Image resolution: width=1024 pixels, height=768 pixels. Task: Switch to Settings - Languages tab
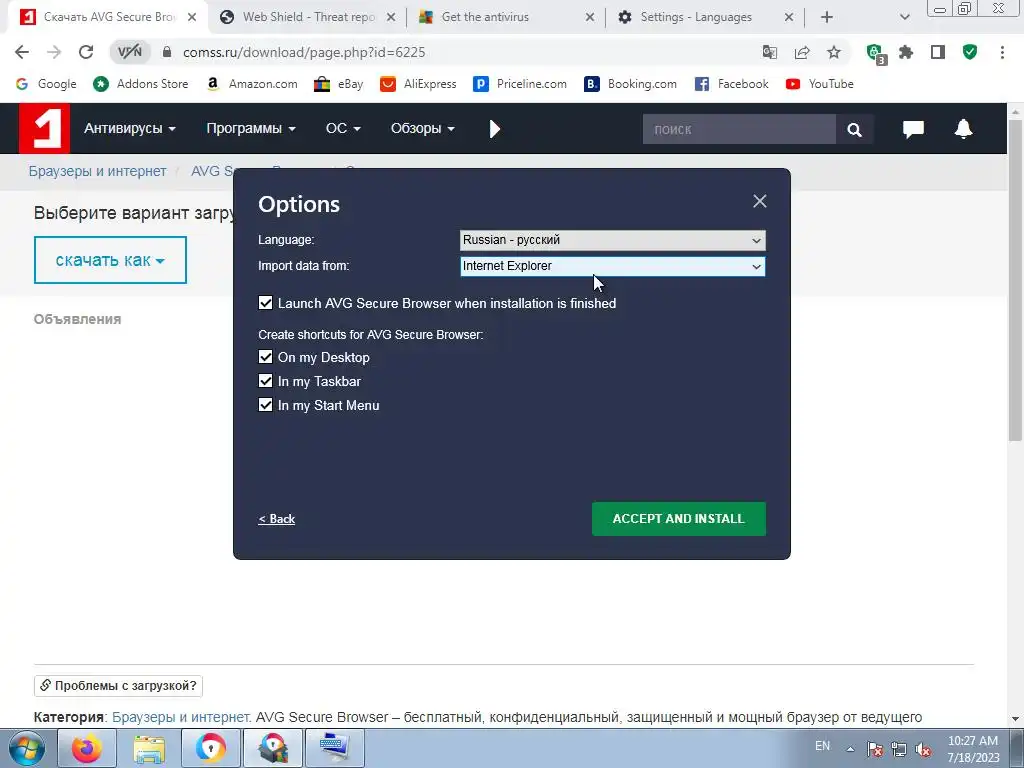click(705, 17)
